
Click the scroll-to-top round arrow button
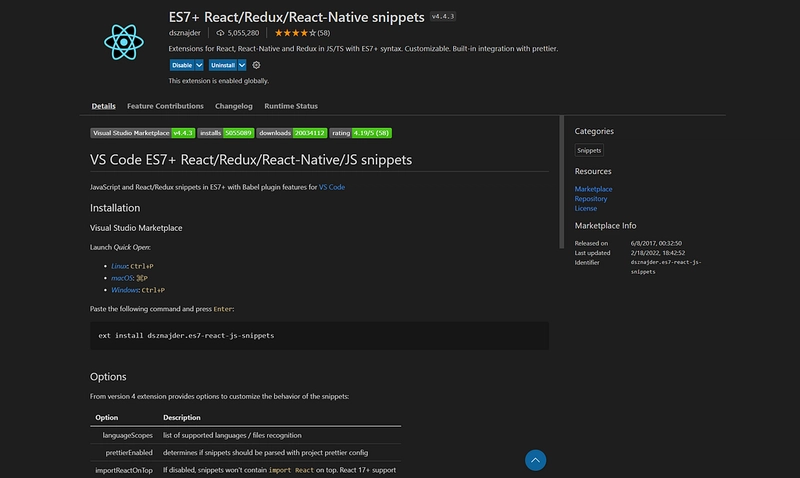click(535, 460)
